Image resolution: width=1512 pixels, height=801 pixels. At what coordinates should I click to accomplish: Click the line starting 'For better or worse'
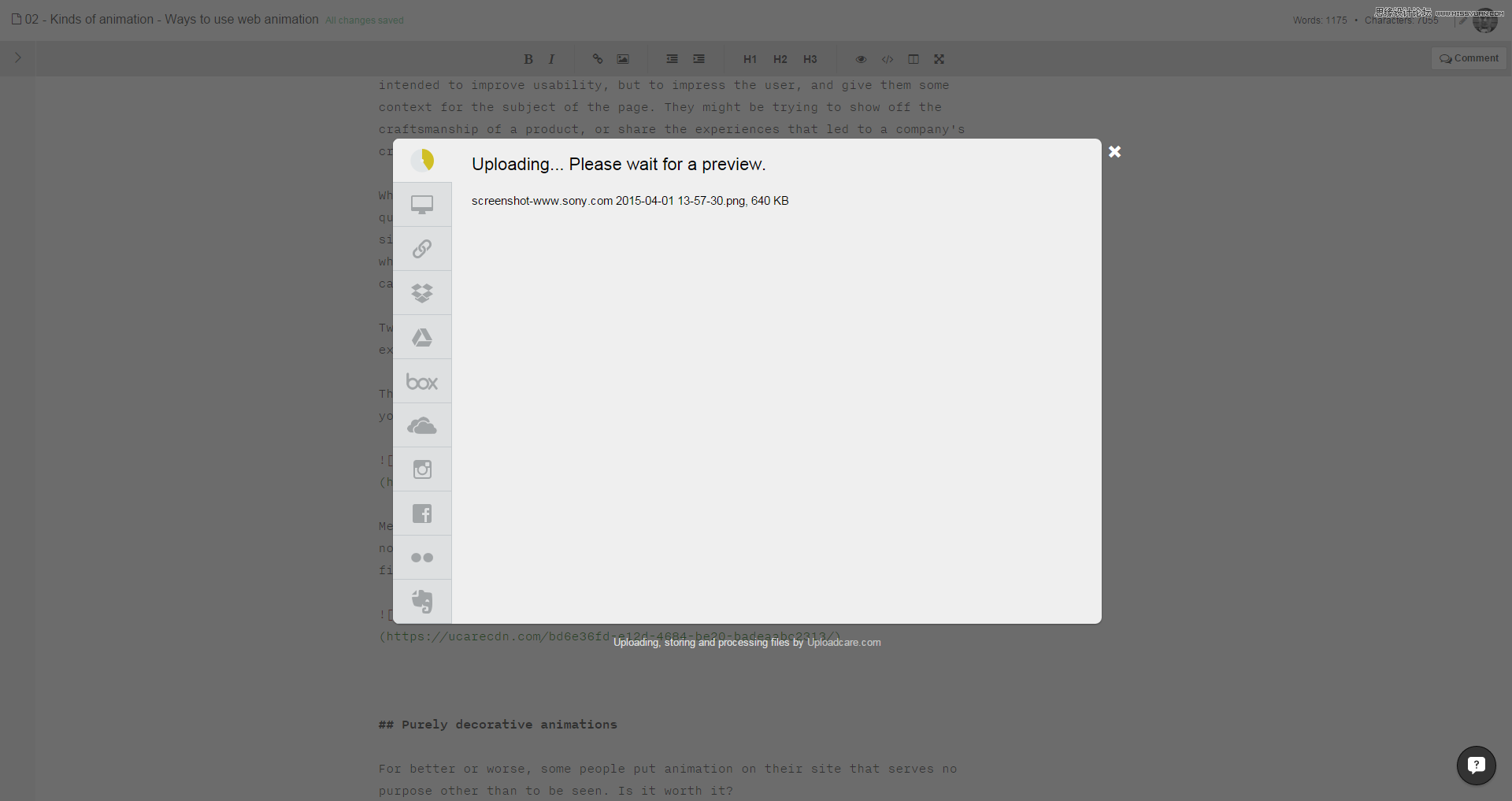point(668,769)
